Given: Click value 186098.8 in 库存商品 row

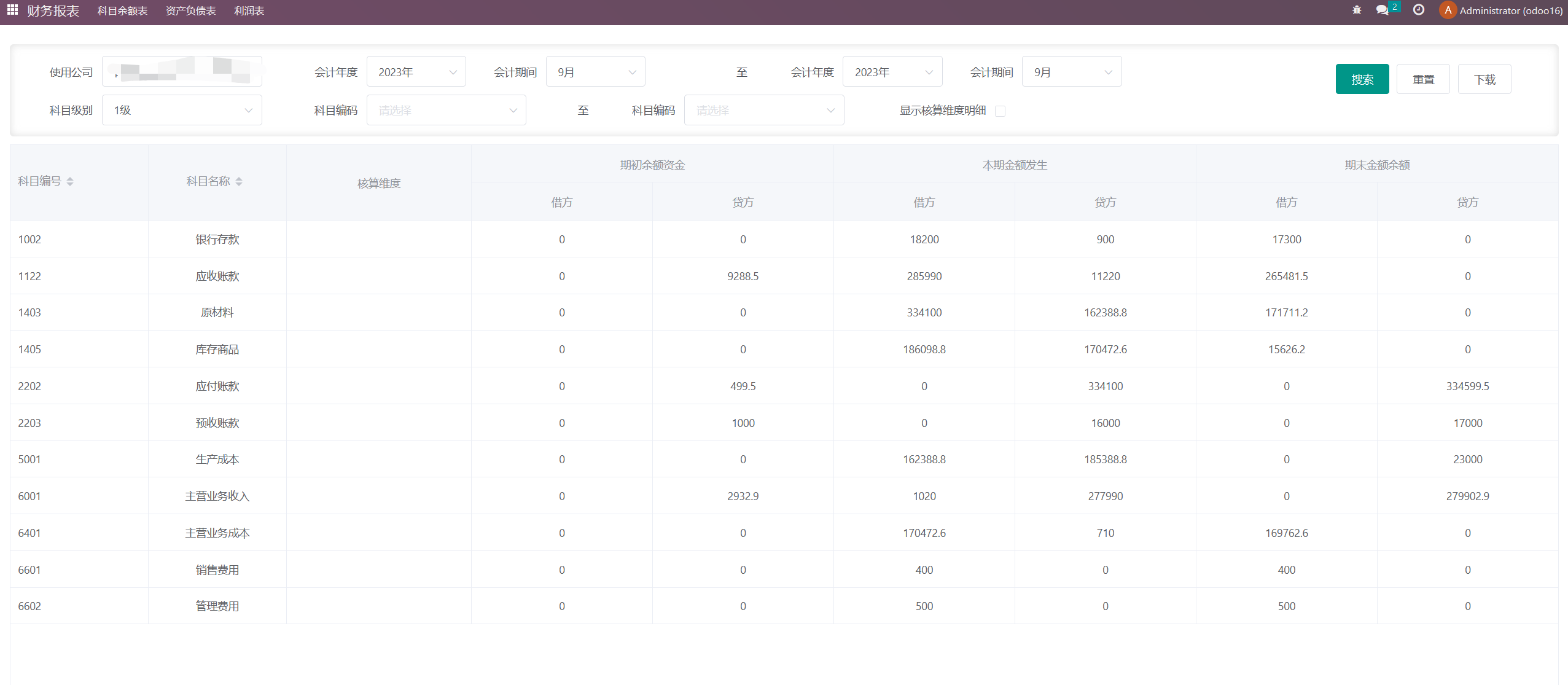Looking at the screenshot, I should (x=924, y=349).
